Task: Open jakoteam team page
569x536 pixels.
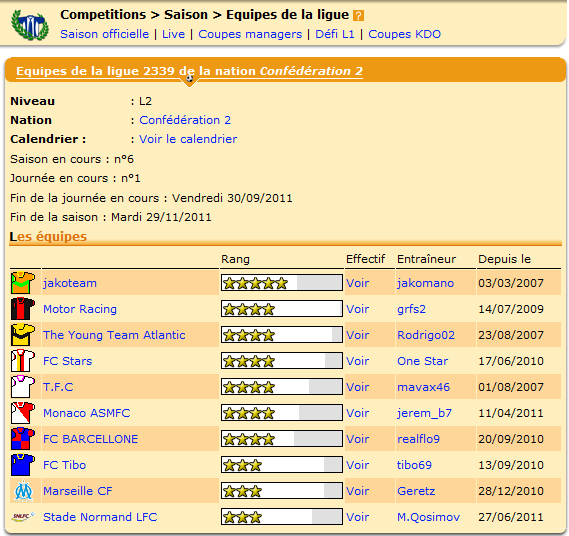Action: click(70, 283)
